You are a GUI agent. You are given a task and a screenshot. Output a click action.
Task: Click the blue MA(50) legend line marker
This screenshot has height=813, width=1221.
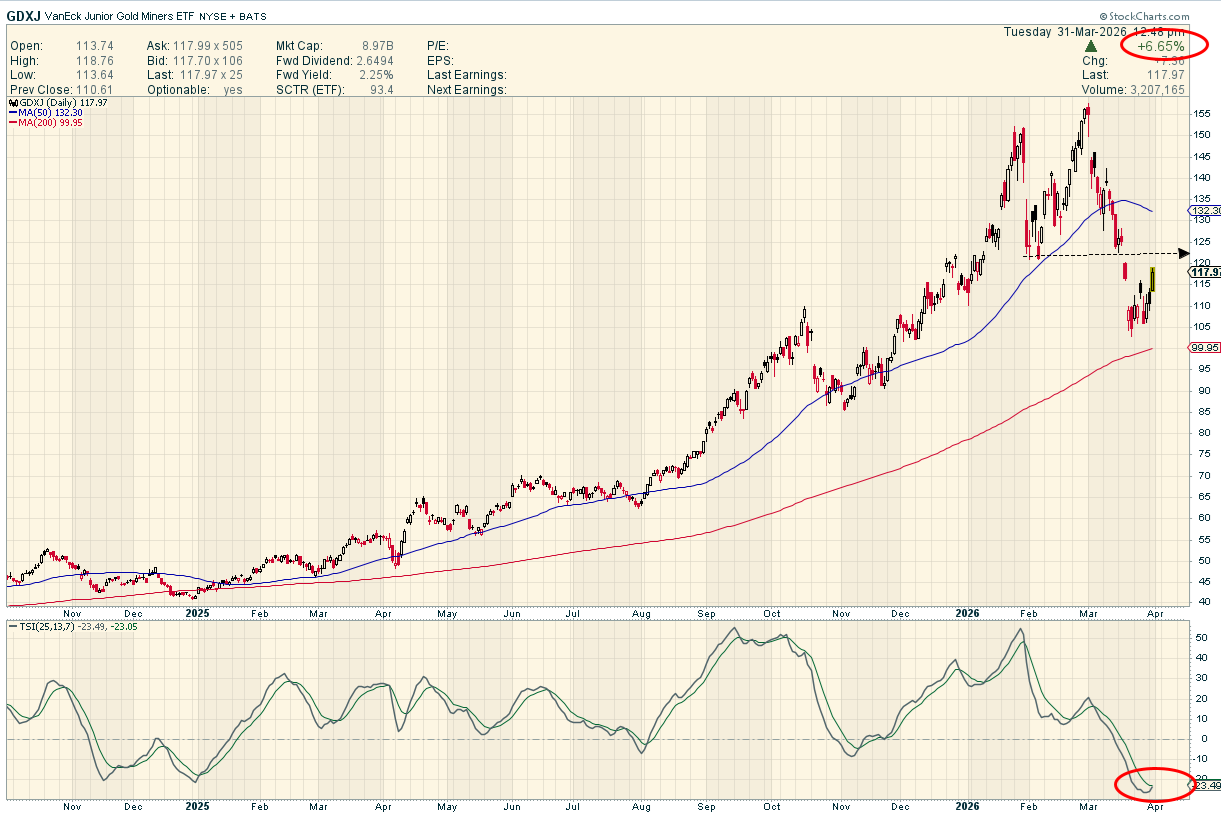(x=12, y=113)
